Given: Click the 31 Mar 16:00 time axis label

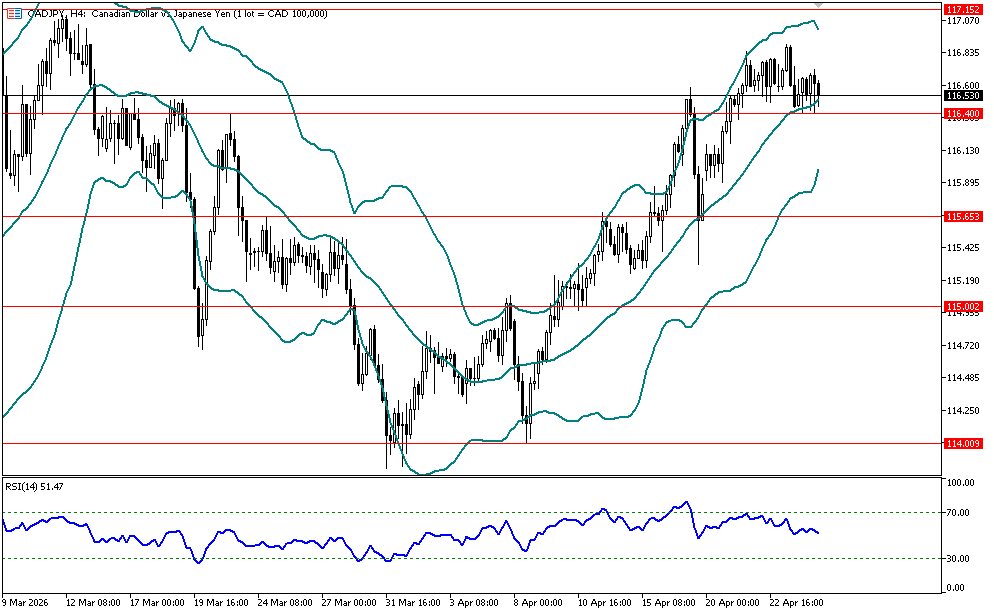Looking at the screenshot, I should [x=415, y=603].
